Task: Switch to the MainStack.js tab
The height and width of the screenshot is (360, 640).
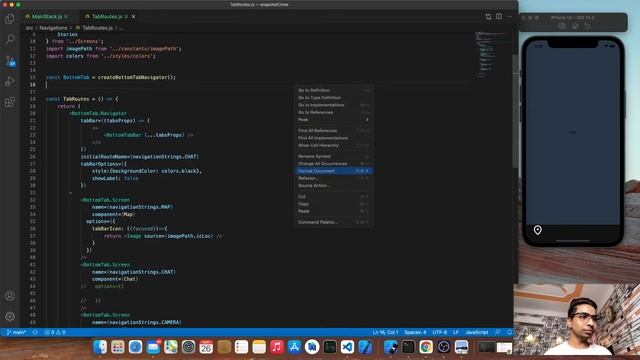Action: coord(47,16)
